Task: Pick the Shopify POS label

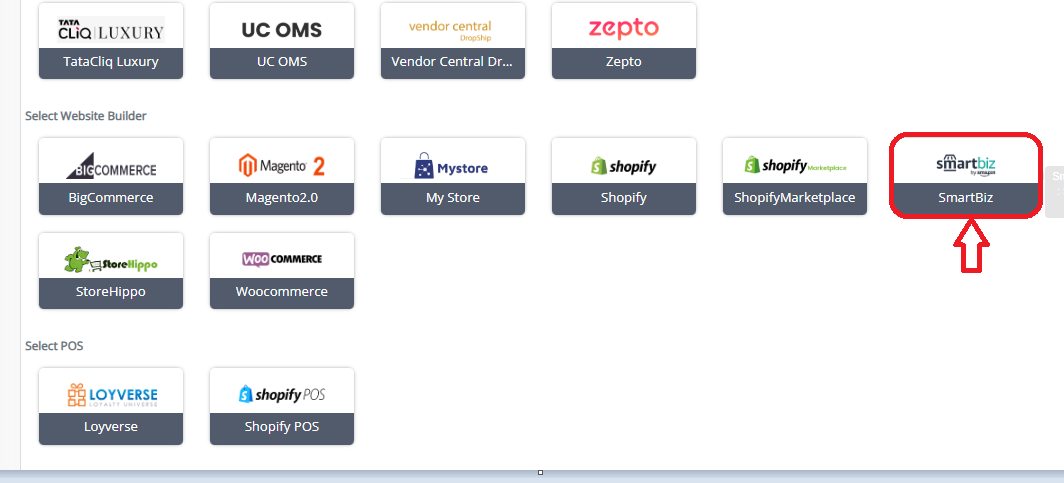Action: [x=282, y=428]
